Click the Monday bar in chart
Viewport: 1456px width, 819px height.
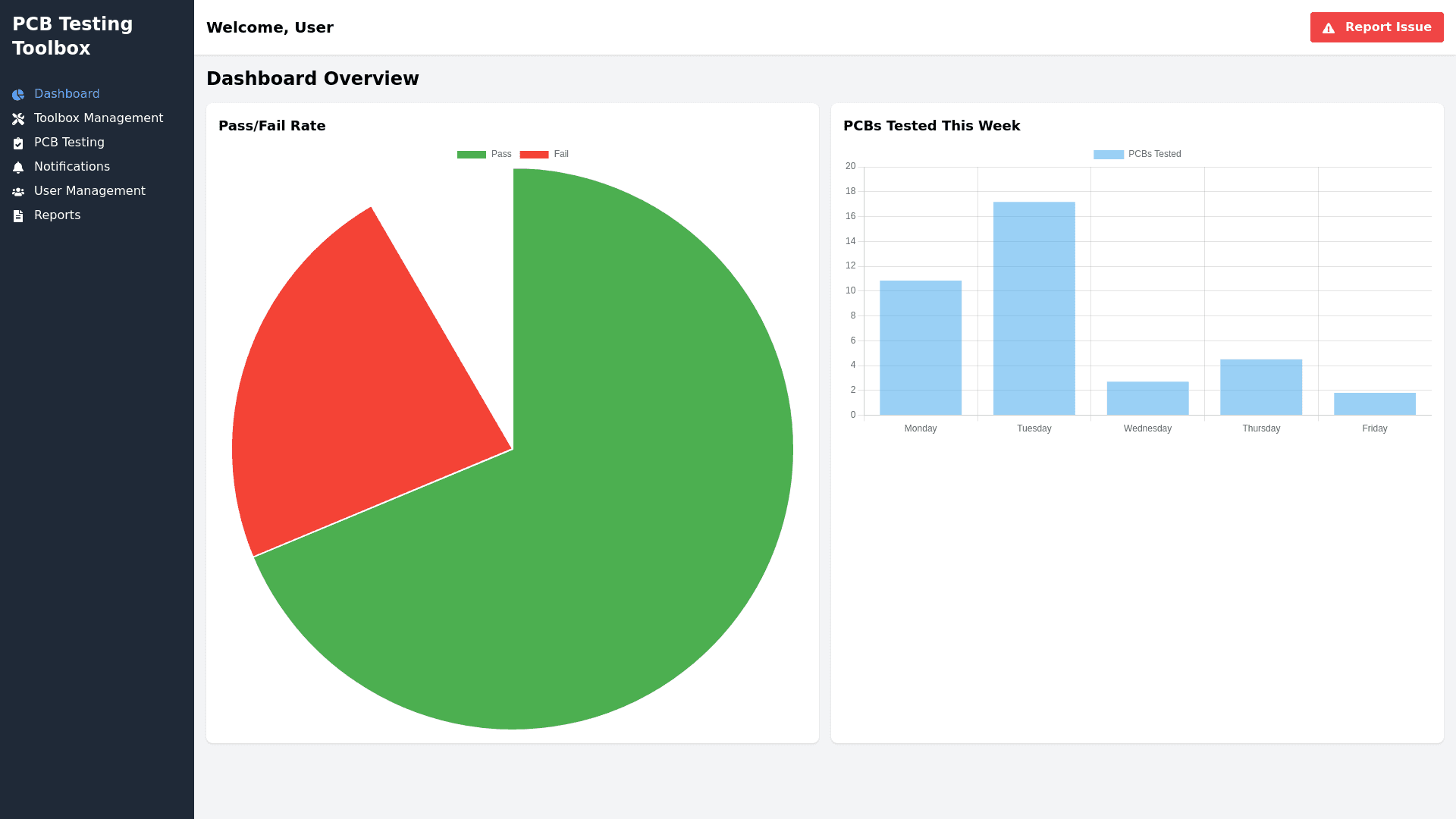pyautogui.click(x=920, y=347)
